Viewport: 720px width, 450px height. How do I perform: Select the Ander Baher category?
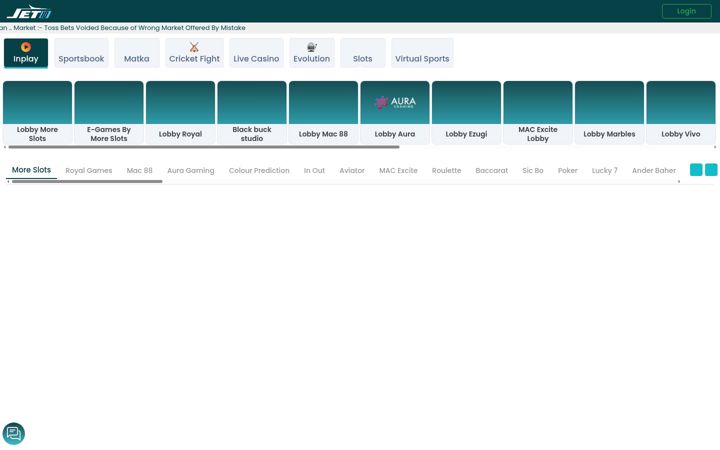[x=654, y=170]
